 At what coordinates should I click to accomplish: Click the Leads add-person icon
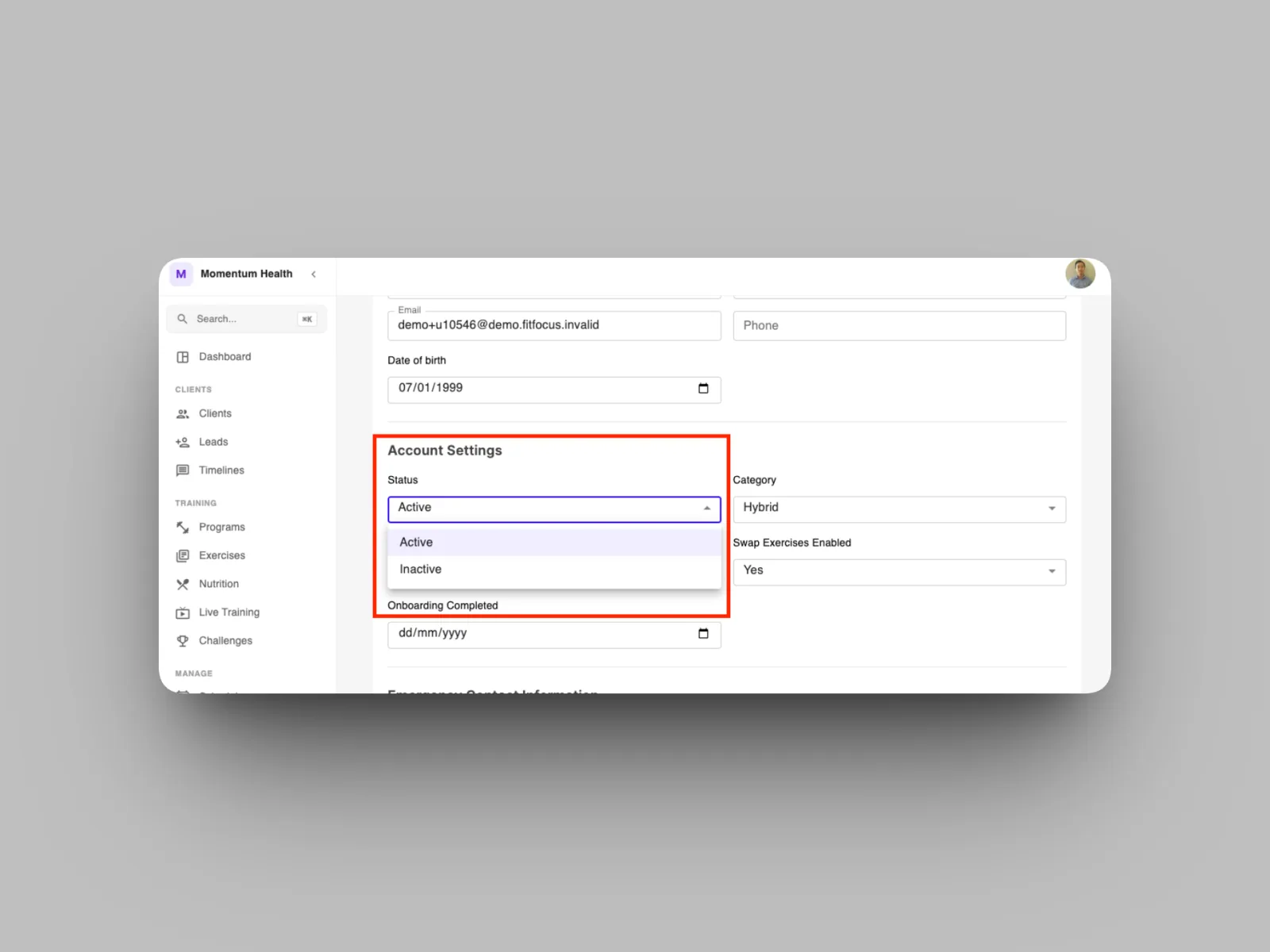(x=183, y=442)
